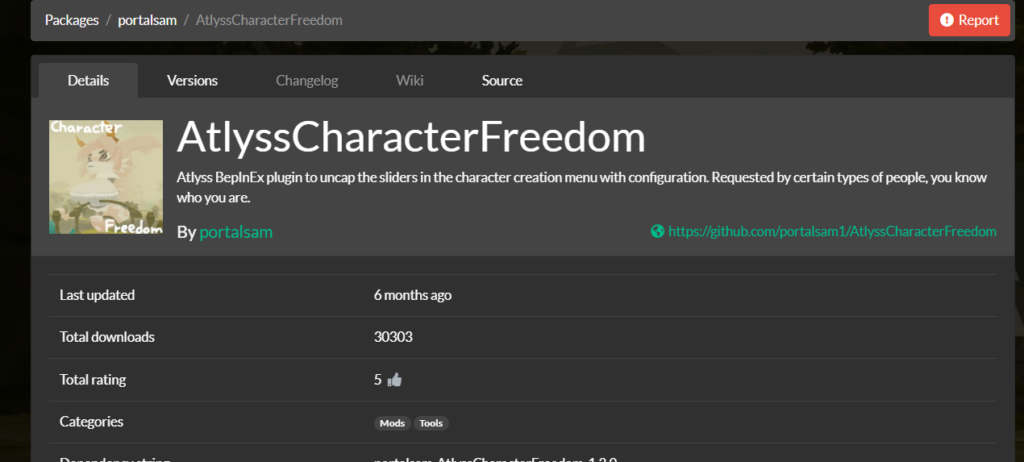1024x462 pixels.
Task: Click the Report button
Action: click(x=969, y=20)
